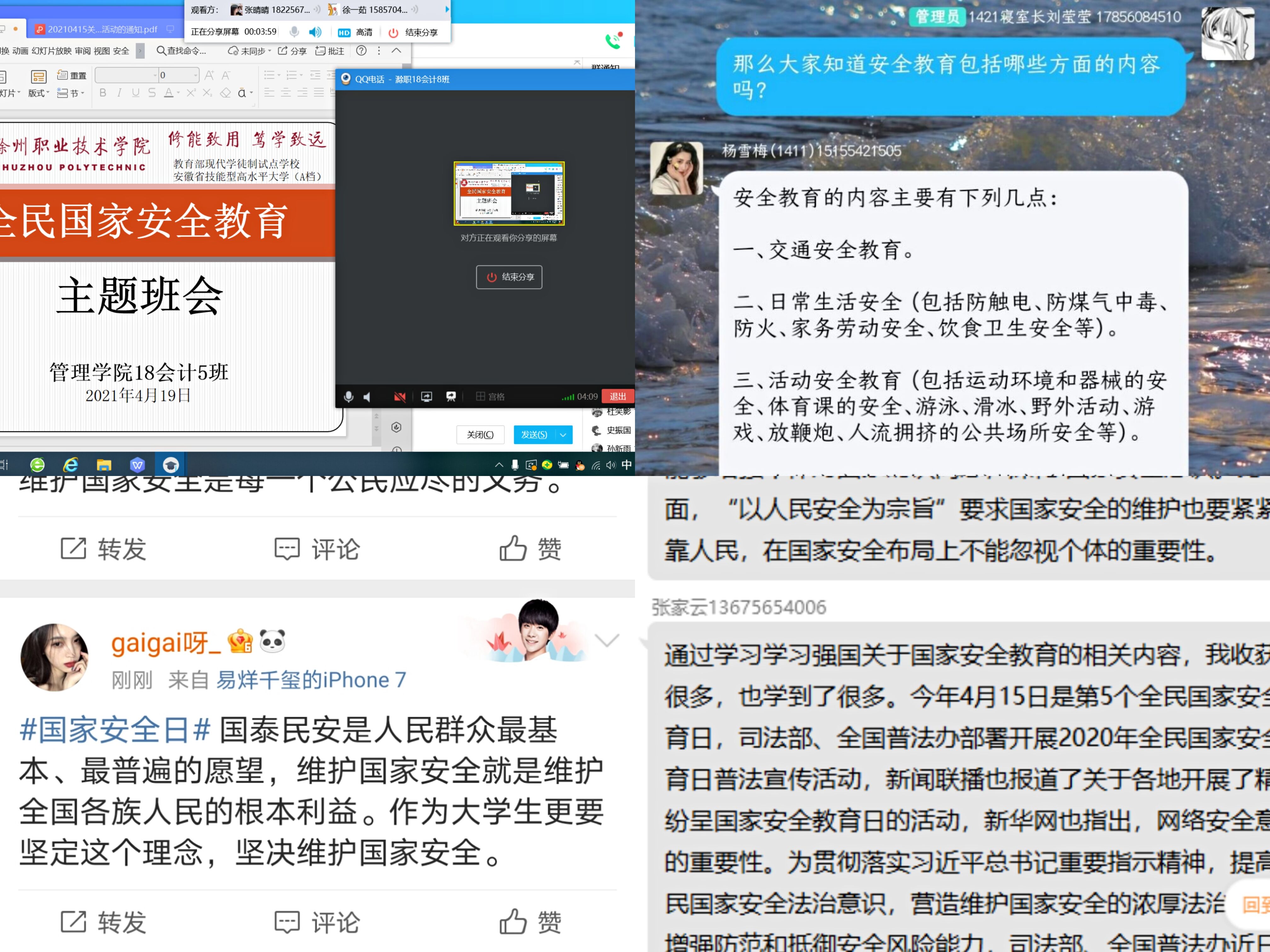Mute the speaker in sharing toolbar
The image size is (1270, 952).
[x=315, y=32]
